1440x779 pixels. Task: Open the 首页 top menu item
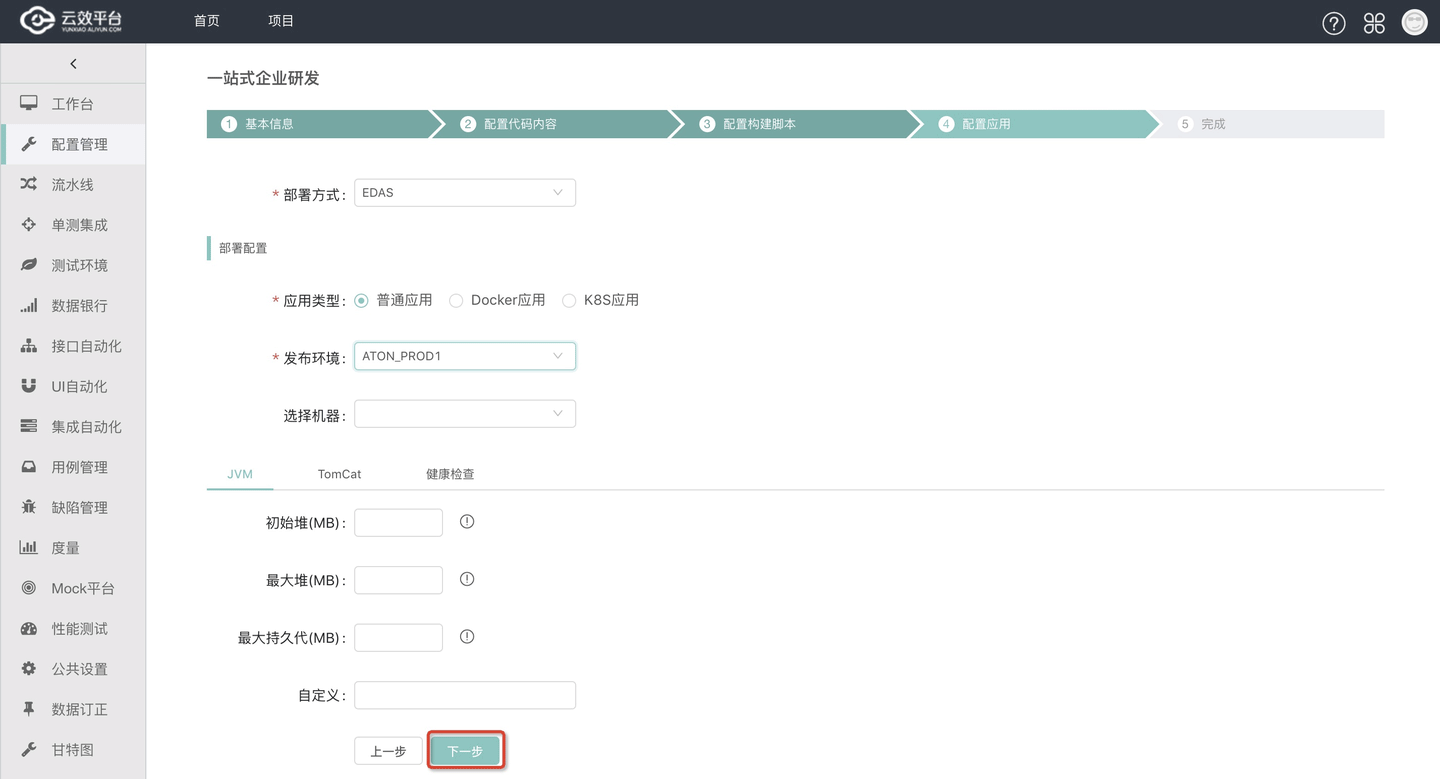[207, 21]
